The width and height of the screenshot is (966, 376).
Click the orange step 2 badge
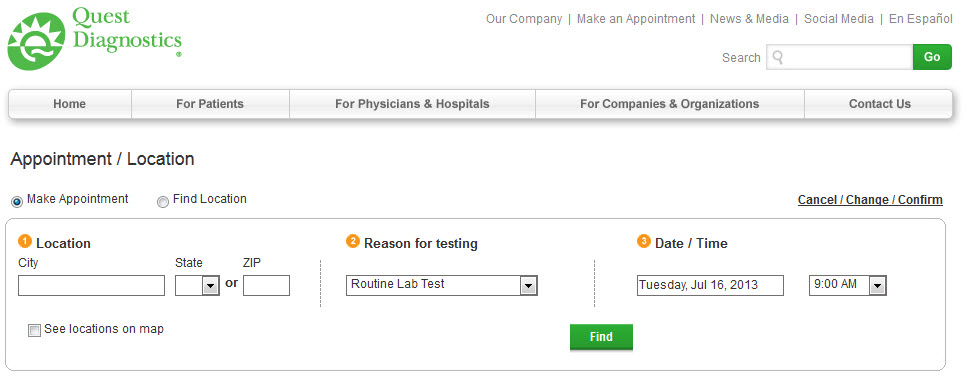(x=353, y=242)
